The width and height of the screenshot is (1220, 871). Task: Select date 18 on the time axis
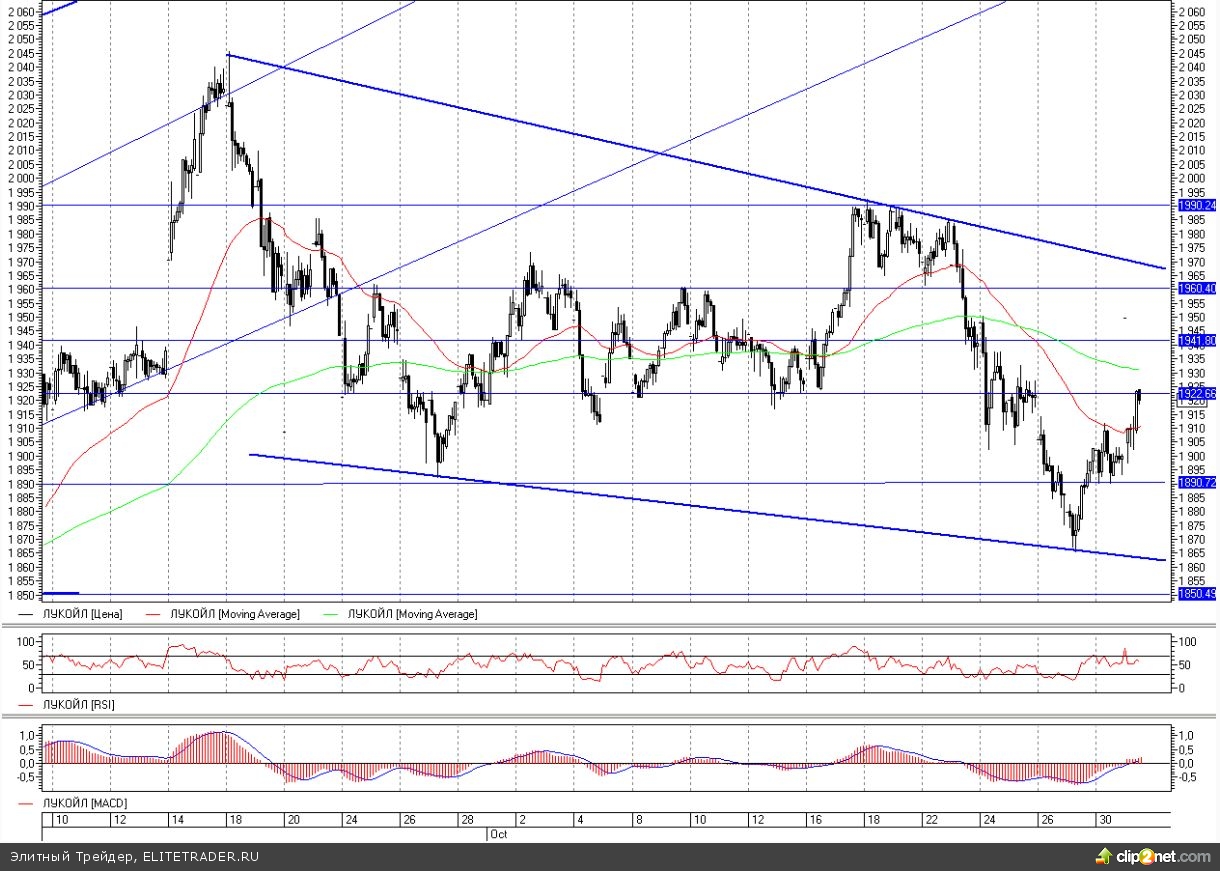coord(238,820)
